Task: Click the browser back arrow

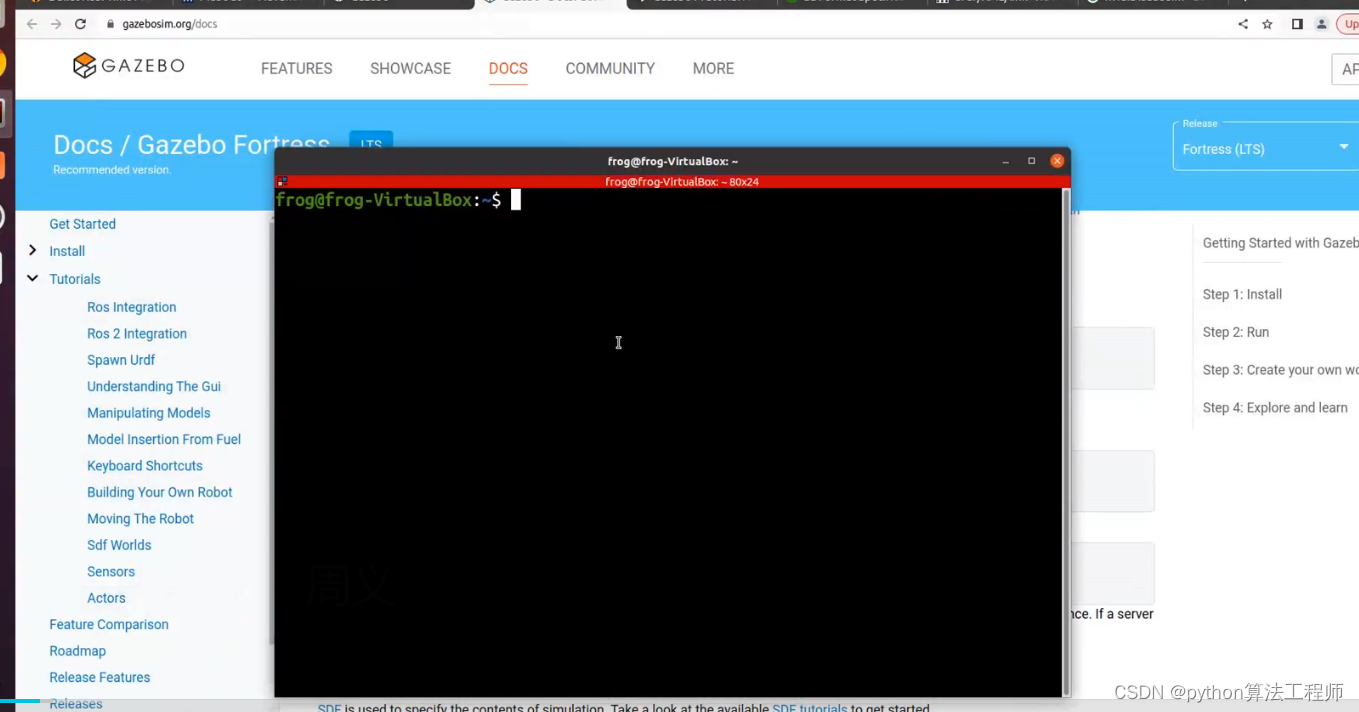Action: [x=32, y=24]
